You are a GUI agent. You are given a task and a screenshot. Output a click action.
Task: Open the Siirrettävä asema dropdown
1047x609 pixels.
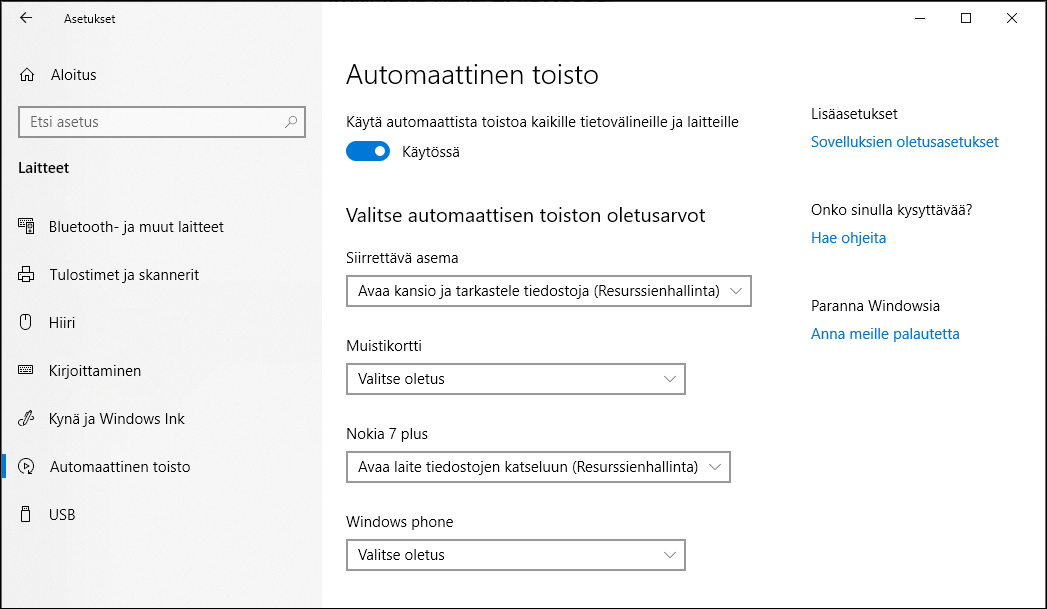548,291
